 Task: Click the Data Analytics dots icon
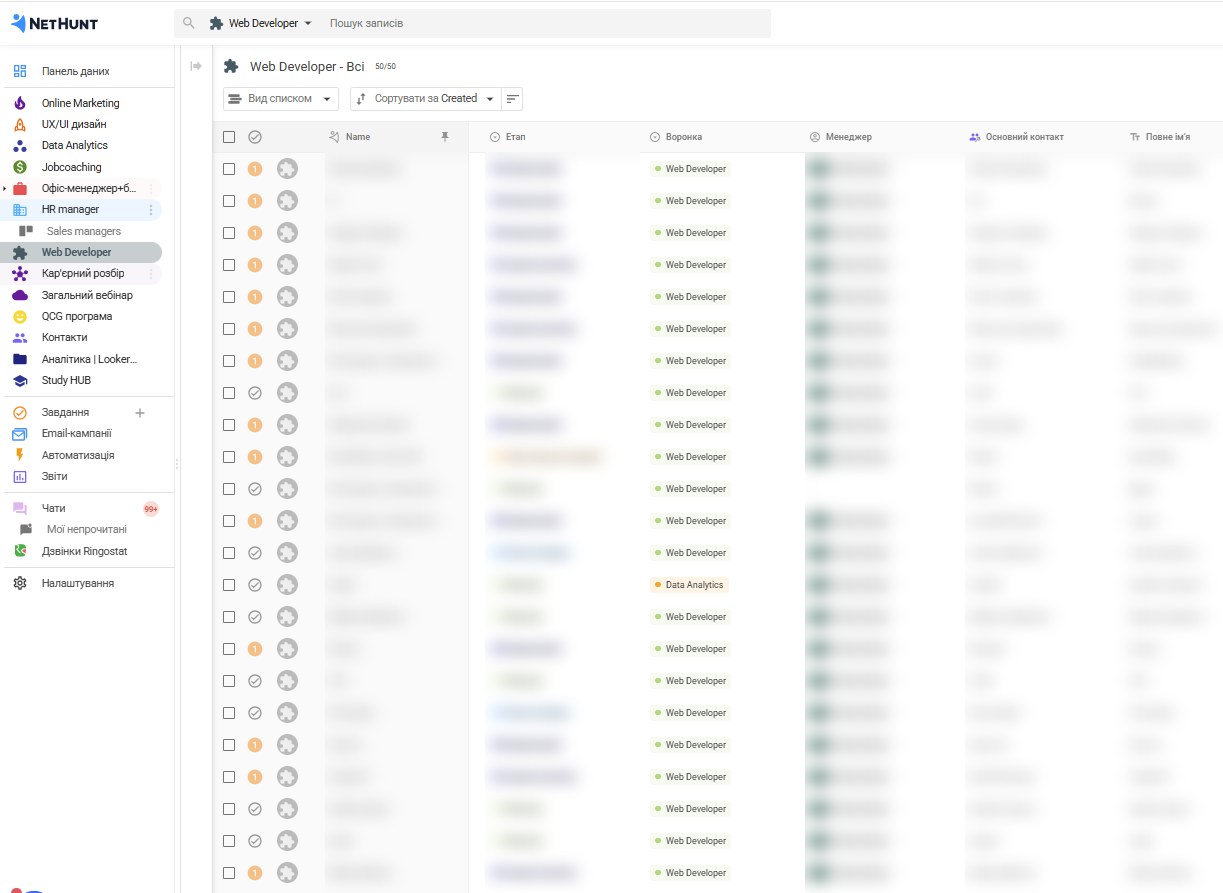(20, 146)
